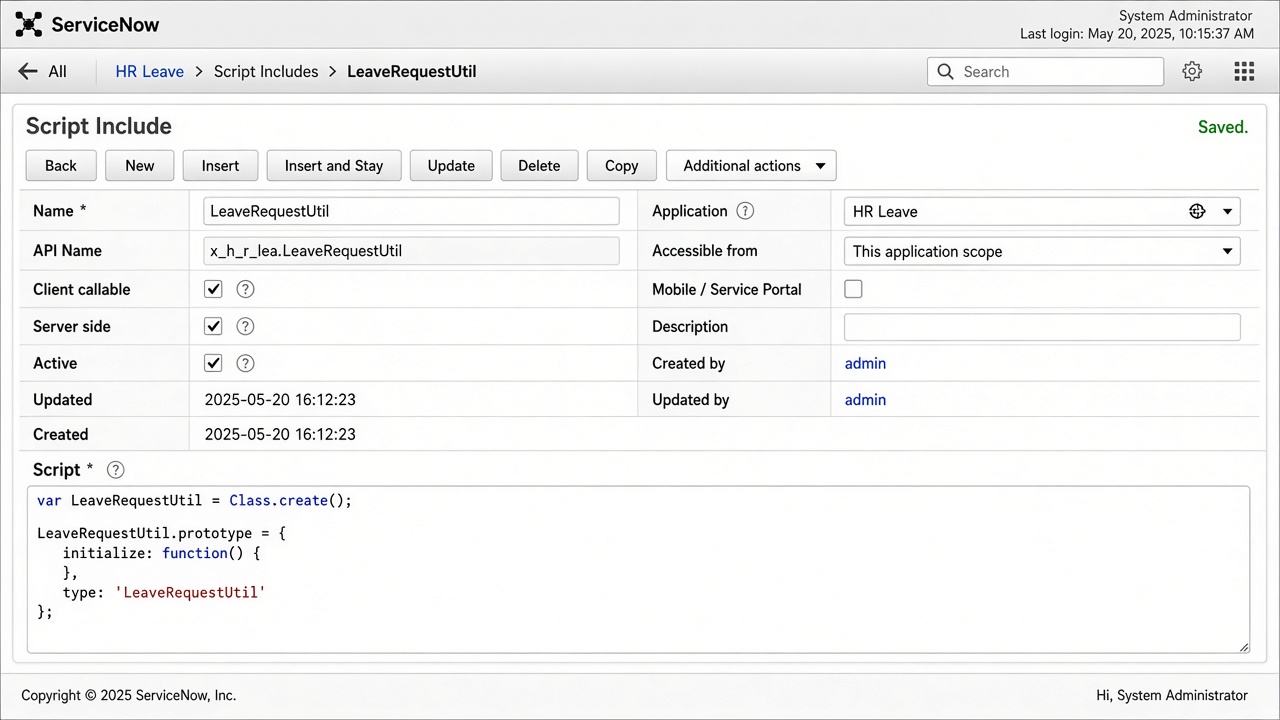Enable the Mobile / Service Portal checkbox
Viewport: 1280px width, 720px height.
pos(853,289)
